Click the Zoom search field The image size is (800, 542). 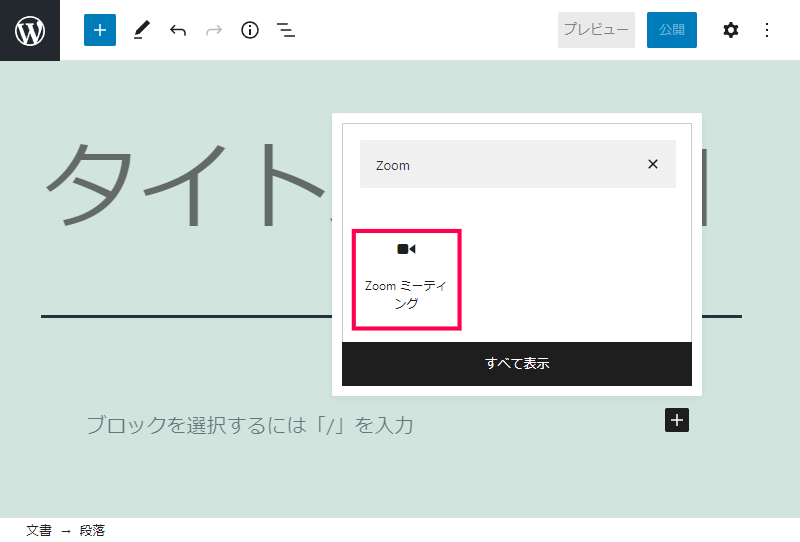518,164
